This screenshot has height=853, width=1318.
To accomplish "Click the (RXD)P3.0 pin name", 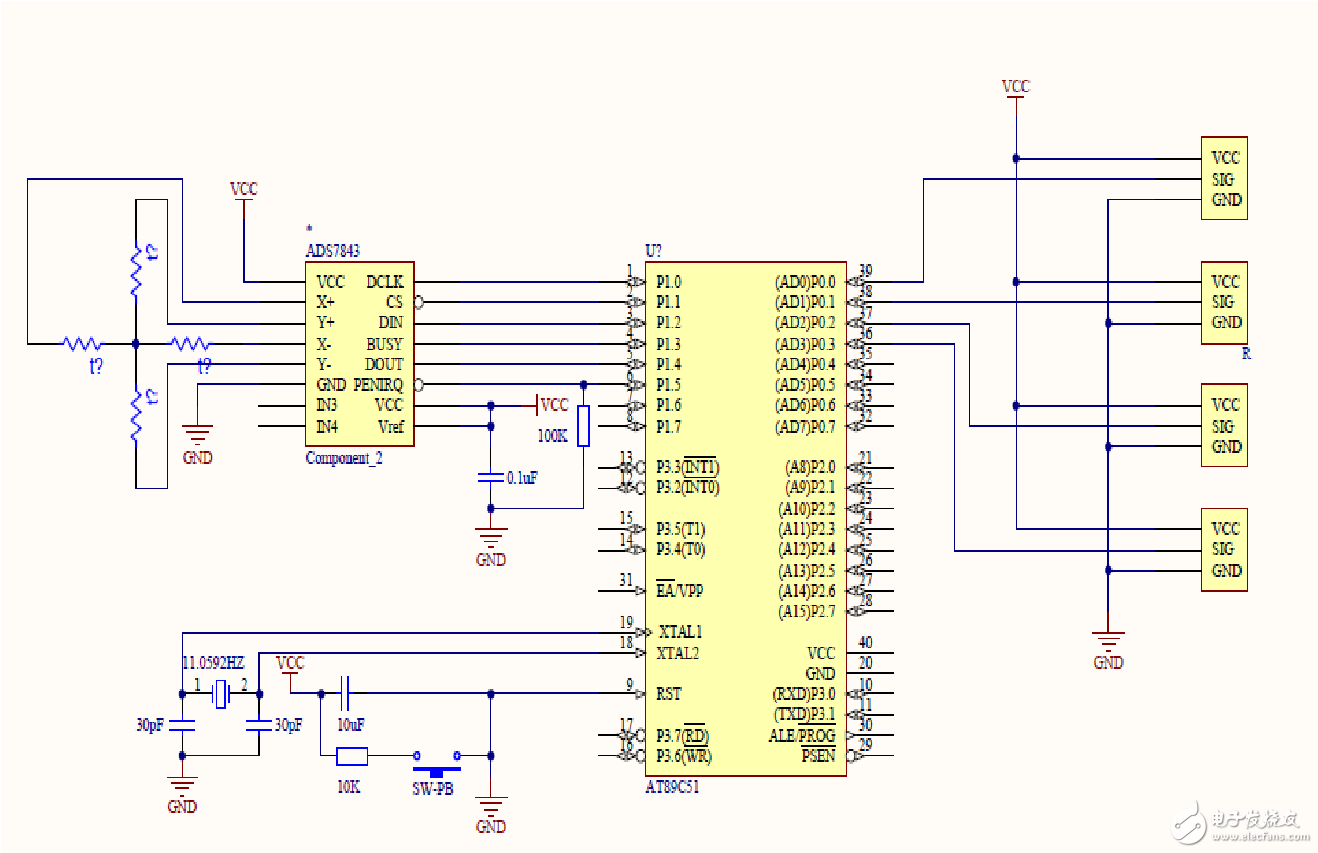I will click(x=803, y=694).
